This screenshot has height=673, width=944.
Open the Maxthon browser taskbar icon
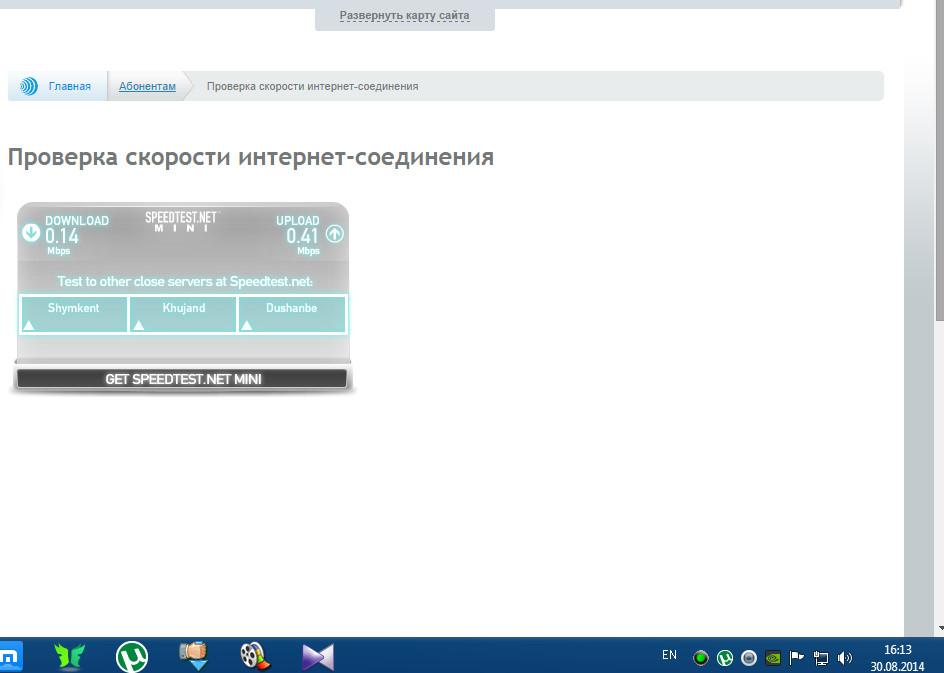[x=10, y=656]
